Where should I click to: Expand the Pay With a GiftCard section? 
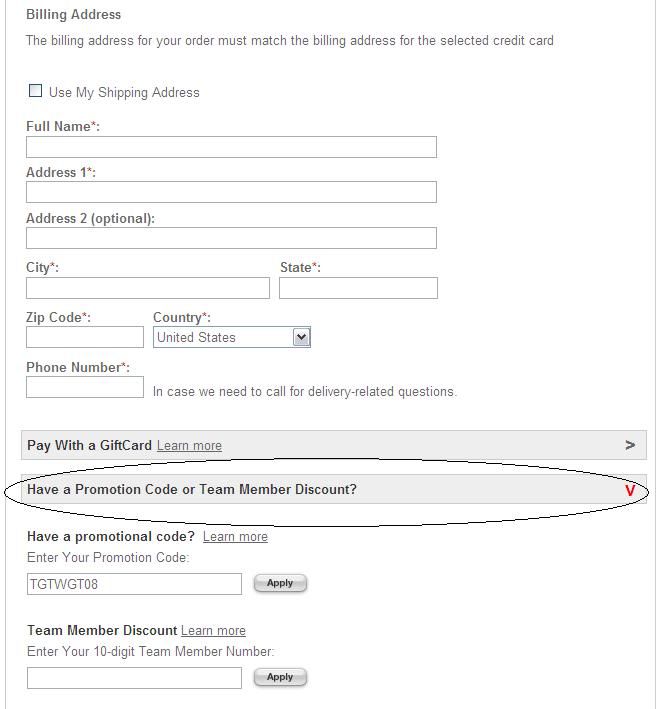334,445
